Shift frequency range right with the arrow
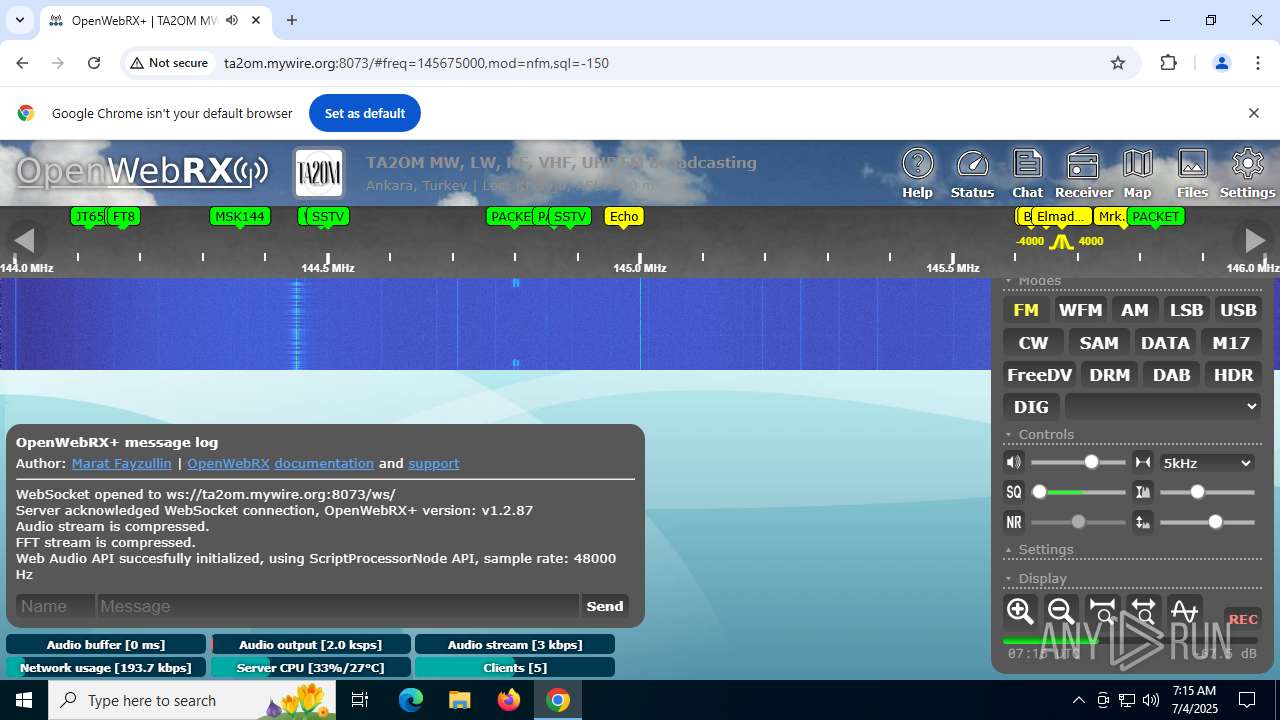 pos(1254,240)
